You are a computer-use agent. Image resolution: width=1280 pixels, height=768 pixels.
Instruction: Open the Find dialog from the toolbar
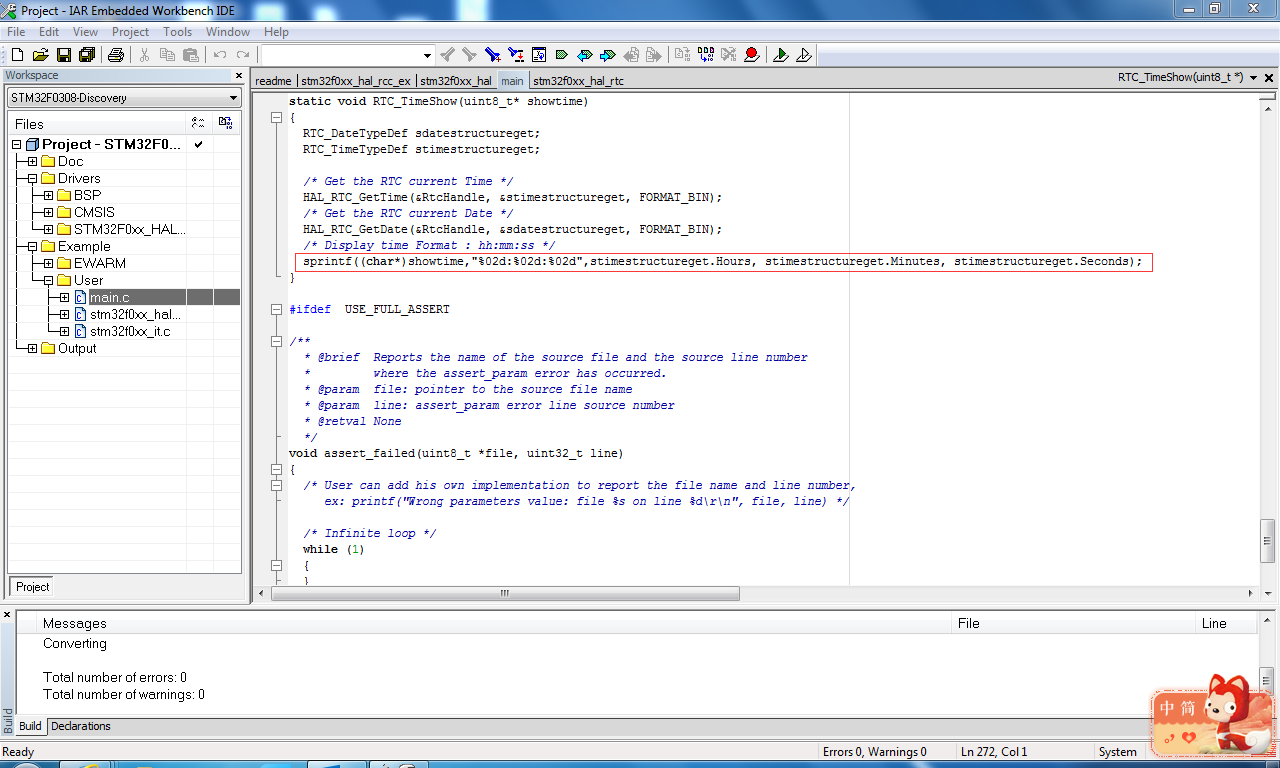(493, 55)
